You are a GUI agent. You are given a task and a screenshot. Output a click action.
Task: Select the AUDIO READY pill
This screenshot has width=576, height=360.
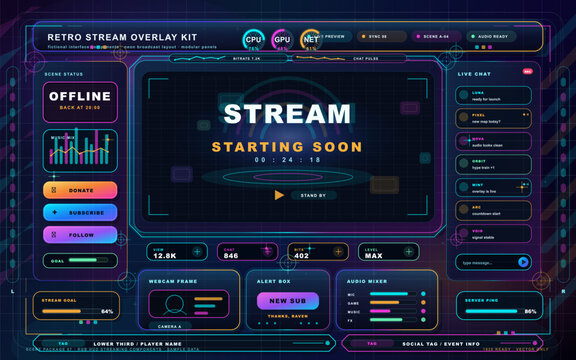click(491, 36)
